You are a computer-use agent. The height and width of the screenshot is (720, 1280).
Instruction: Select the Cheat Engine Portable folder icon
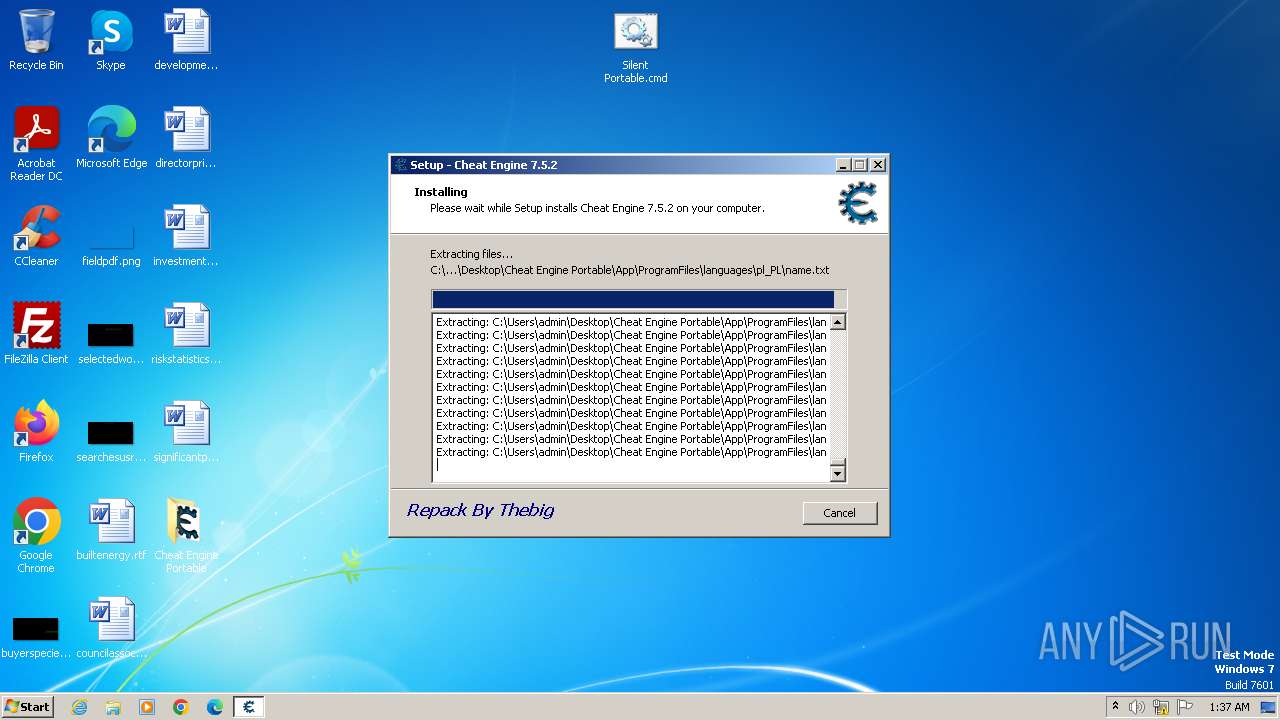[186, 536]
